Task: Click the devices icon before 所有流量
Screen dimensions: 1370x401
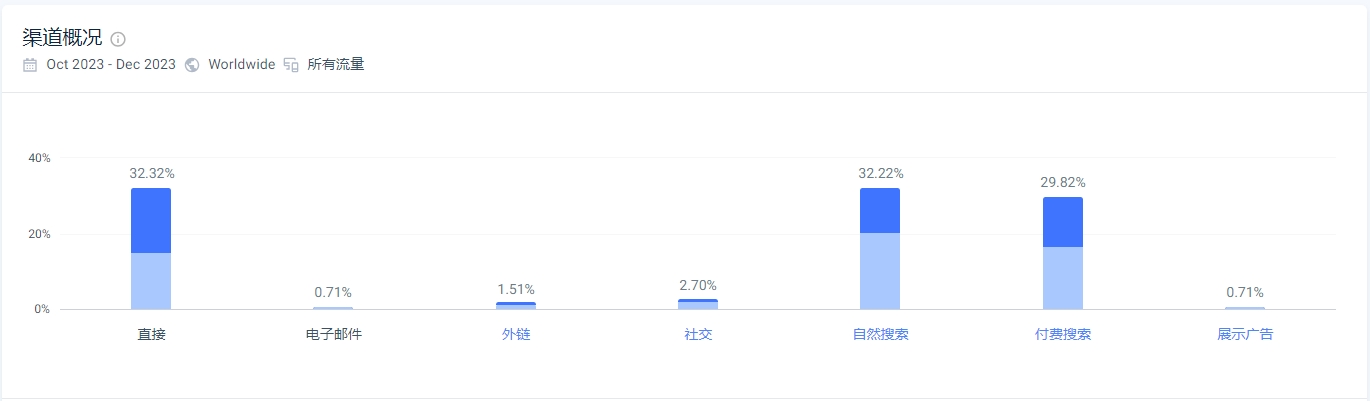Action: [x=291, y=65]
